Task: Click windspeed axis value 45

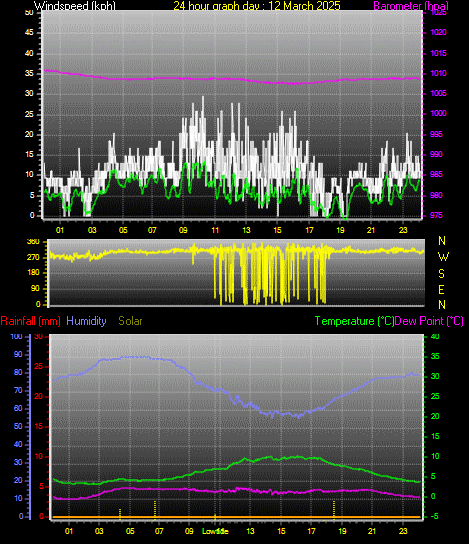Action: (x=29, y=33)
